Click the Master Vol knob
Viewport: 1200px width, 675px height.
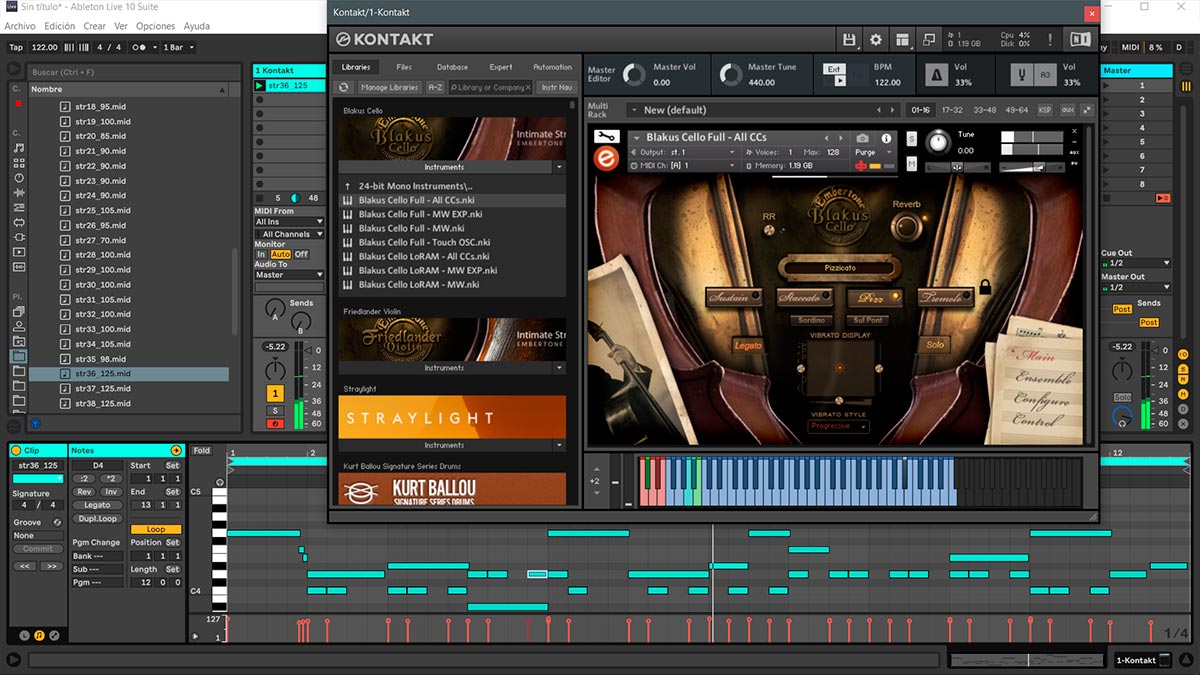(634, 75)
